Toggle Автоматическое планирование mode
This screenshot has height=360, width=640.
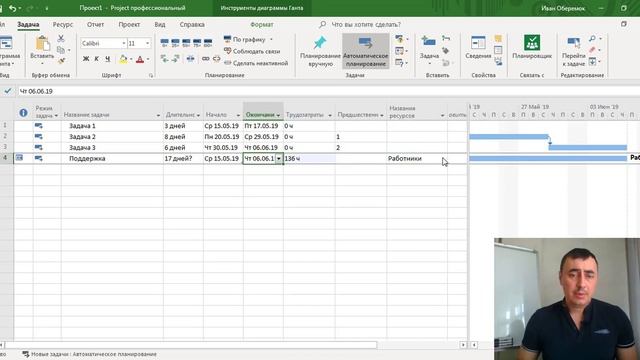[x=366, y=51]
